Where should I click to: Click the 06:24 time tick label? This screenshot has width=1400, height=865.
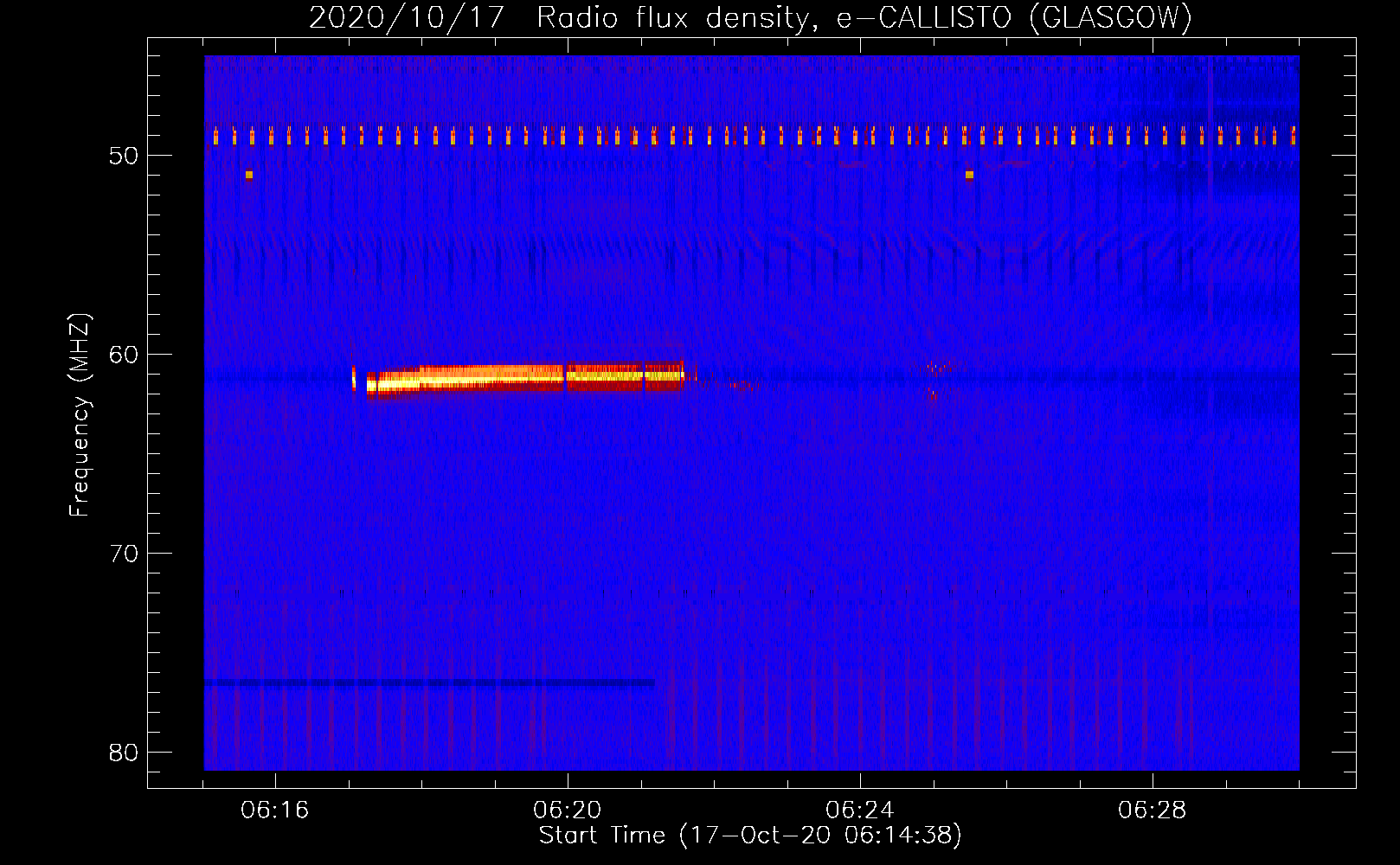pos(860,811)
